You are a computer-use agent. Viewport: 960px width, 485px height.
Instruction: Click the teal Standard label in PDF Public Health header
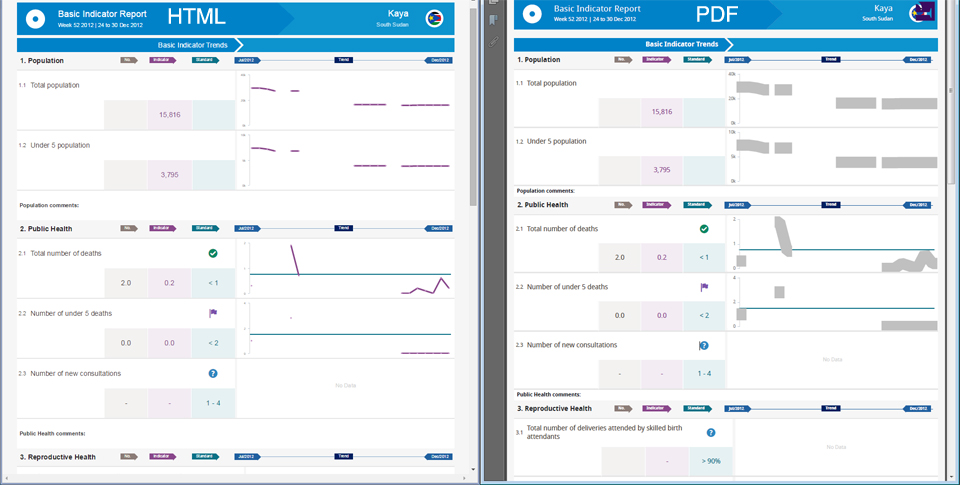tap(698, 205)
